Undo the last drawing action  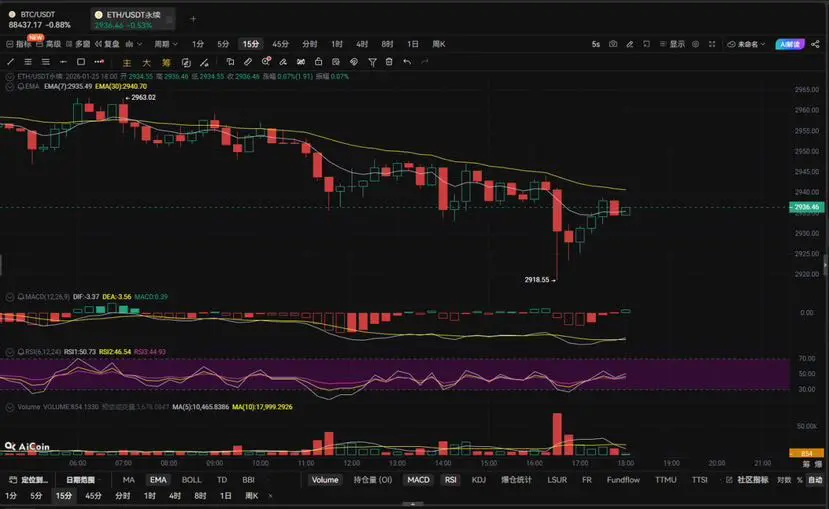coord(407,62)
